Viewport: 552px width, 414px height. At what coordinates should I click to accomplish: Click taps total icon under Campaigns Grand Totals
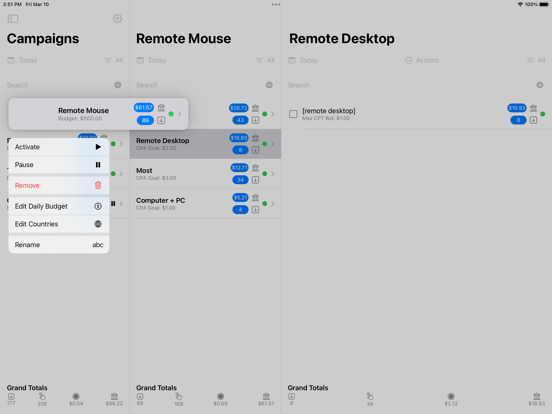[x=42, y=396]
